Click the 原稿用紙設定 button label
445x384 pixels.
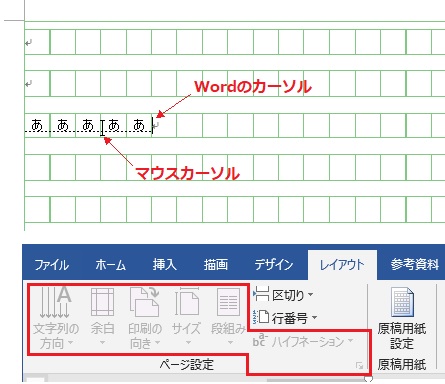tap(402, 336)
